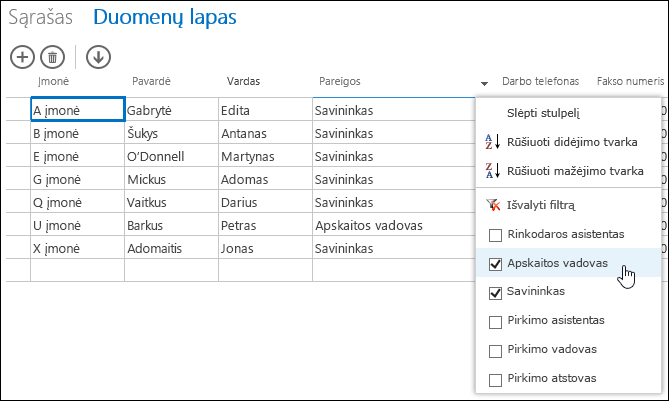The image size is (669, 401).
Task: Select the Mickus surname cell
Action: click(172, 178)
